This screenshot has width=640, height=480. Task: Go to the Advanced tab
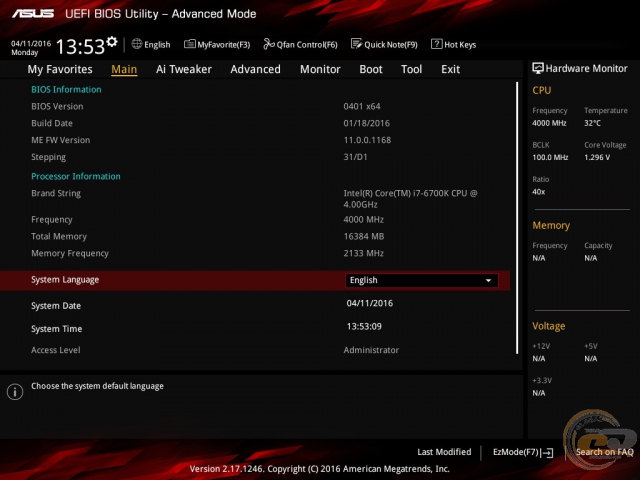256,69
